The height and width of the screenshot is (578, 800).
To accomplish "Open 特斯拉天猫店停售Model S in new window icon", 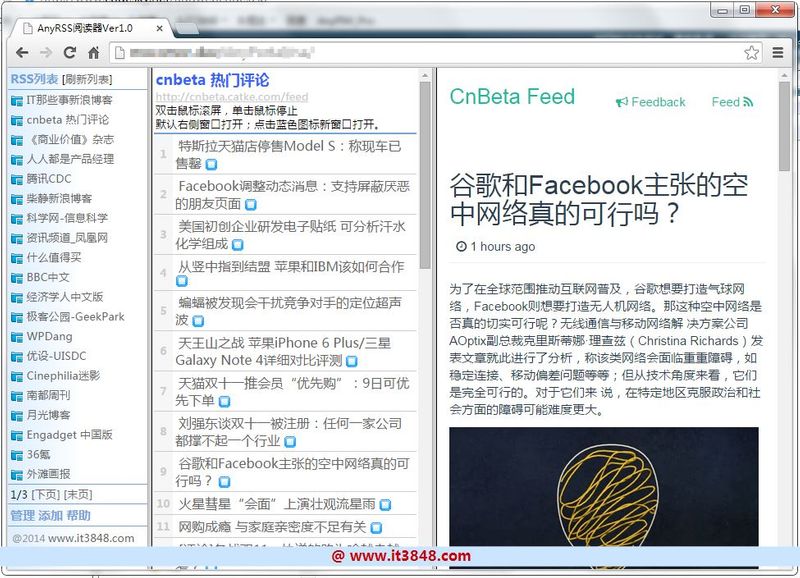I will pos(211,164).
